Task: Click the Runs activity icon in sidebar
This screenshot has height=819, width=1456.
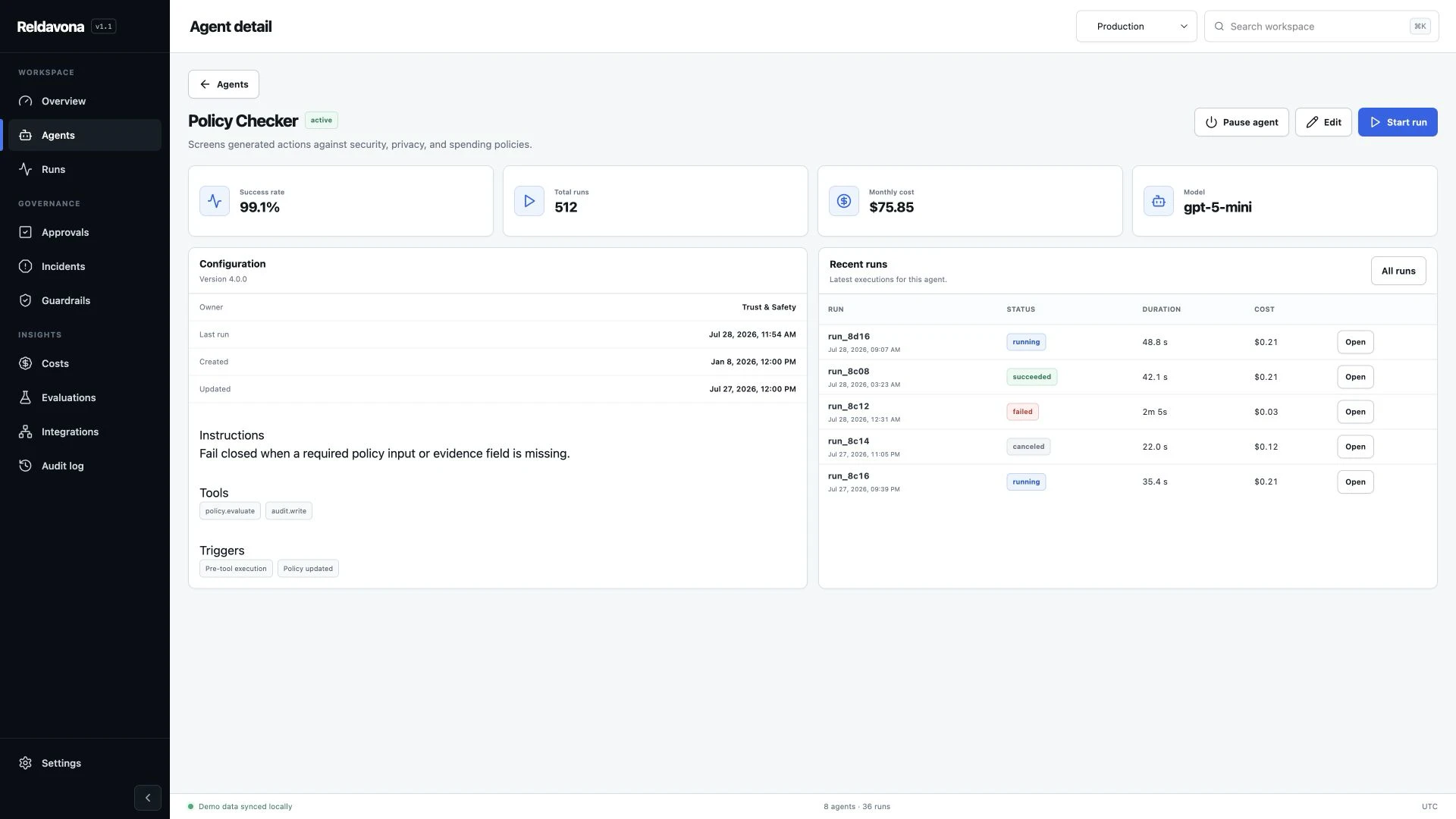Action: [x=25, y=169]
